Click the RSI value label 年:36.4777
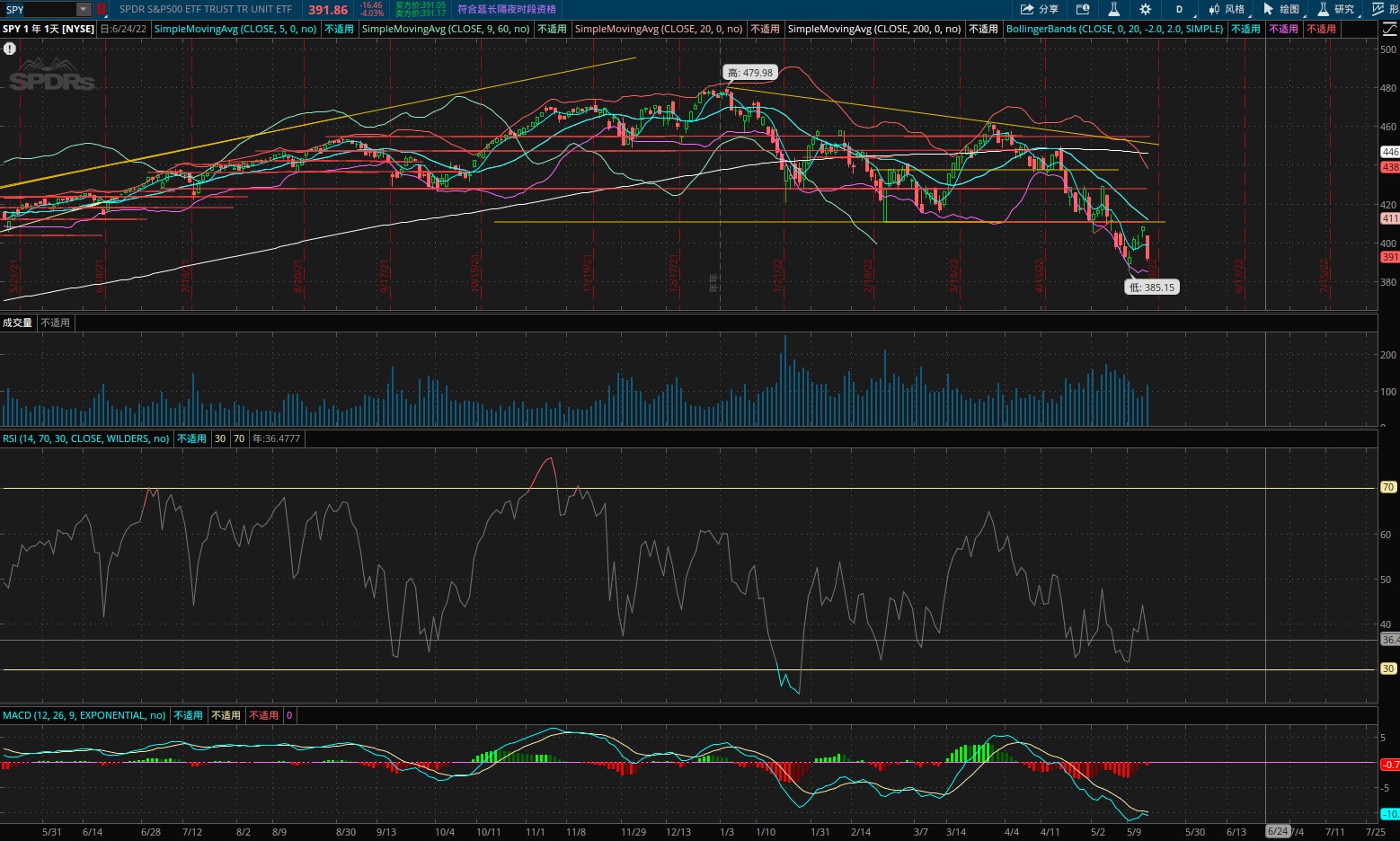 (x=277, y=438)
